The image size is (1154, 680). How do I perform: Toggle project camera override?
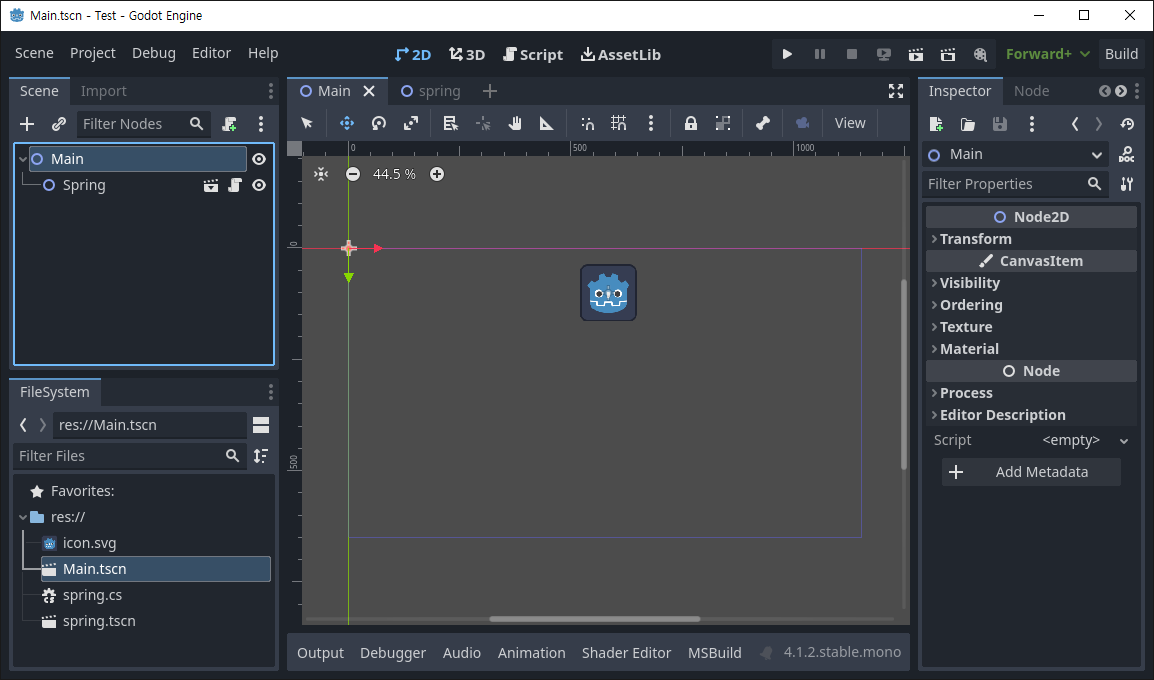[x=803, y=123]
